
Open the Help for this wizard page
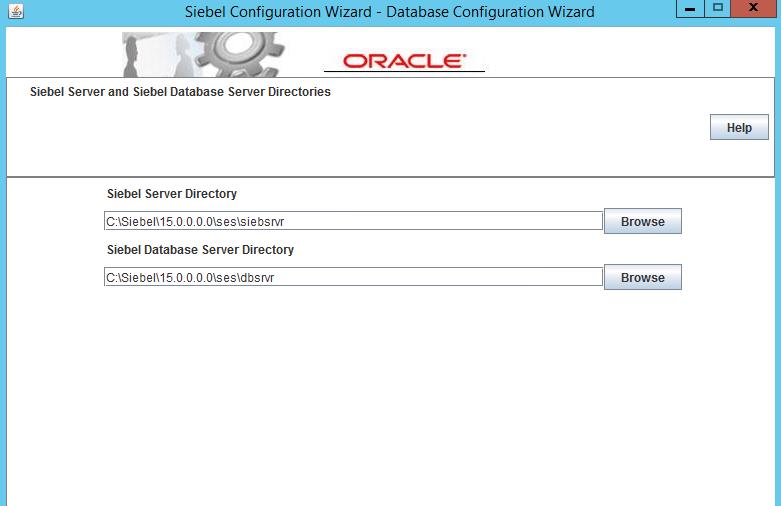pyautogui.click(x=739, y=128)
